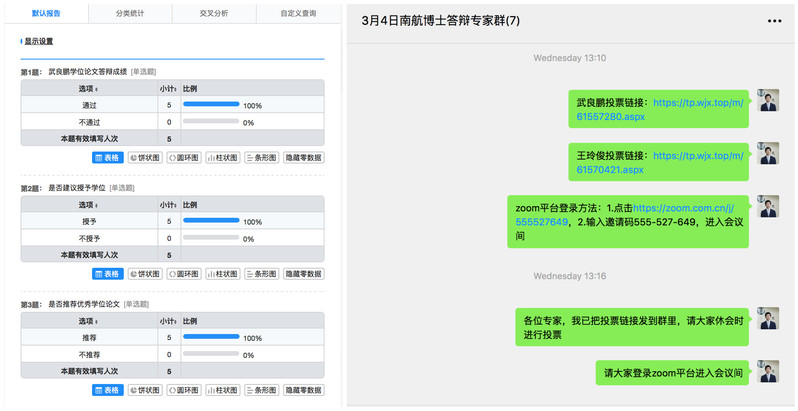Select 饼状图 for question 3
Screen dimensions: 798x411
[x=145, y=390]
